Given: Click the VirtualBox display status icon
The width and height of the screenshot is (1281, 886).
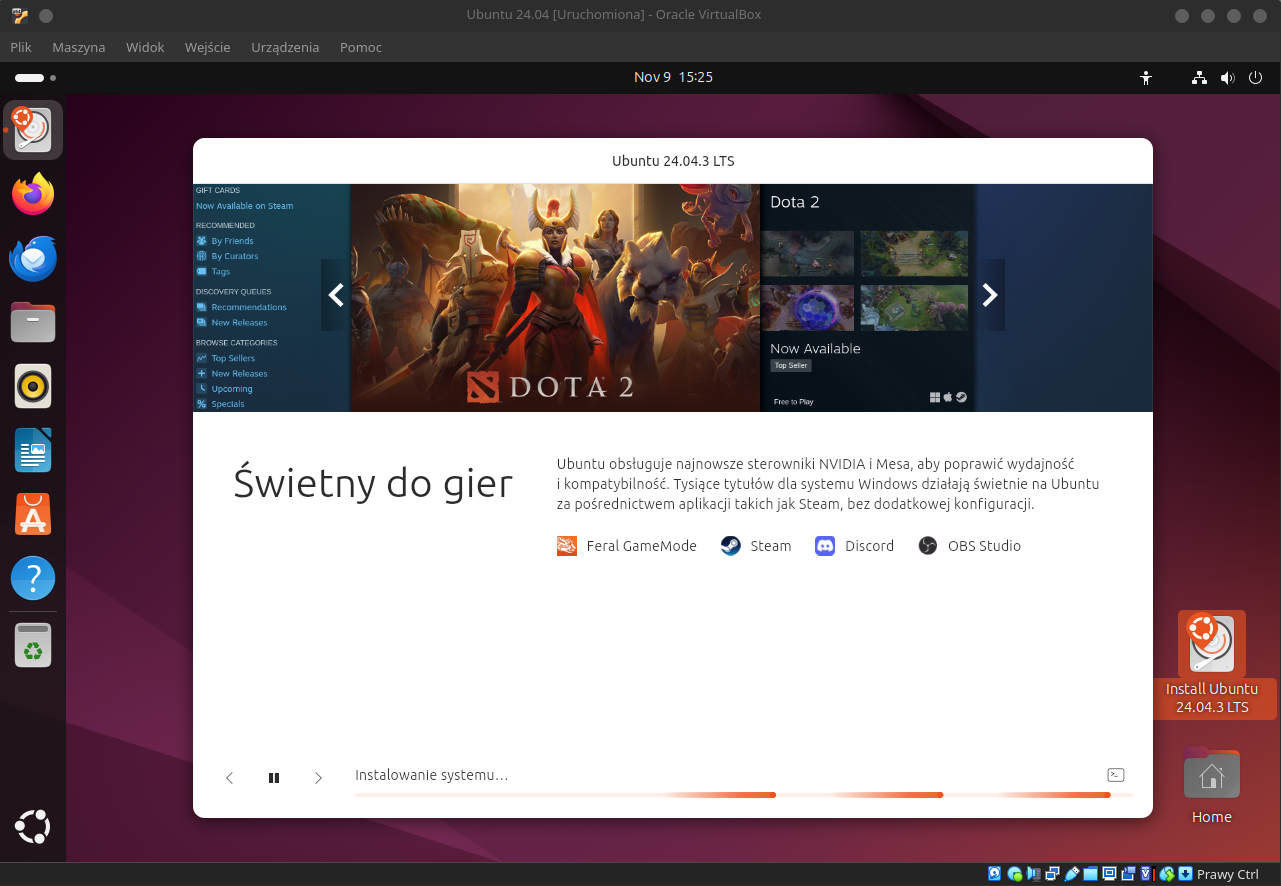Looking at the screenshot, I should coord(1109,874).
